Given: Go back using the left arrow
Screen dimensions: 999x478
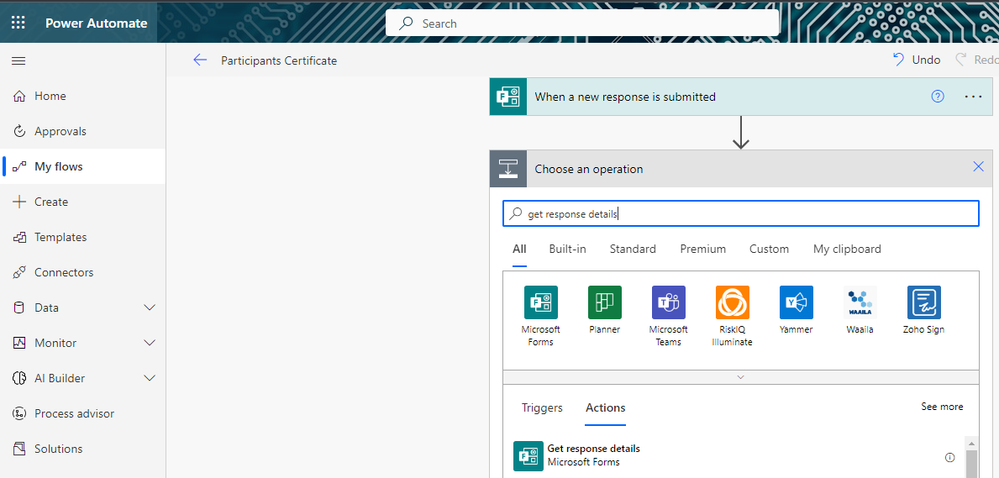Looking at the screenshot, I should [x=200, y=61].
